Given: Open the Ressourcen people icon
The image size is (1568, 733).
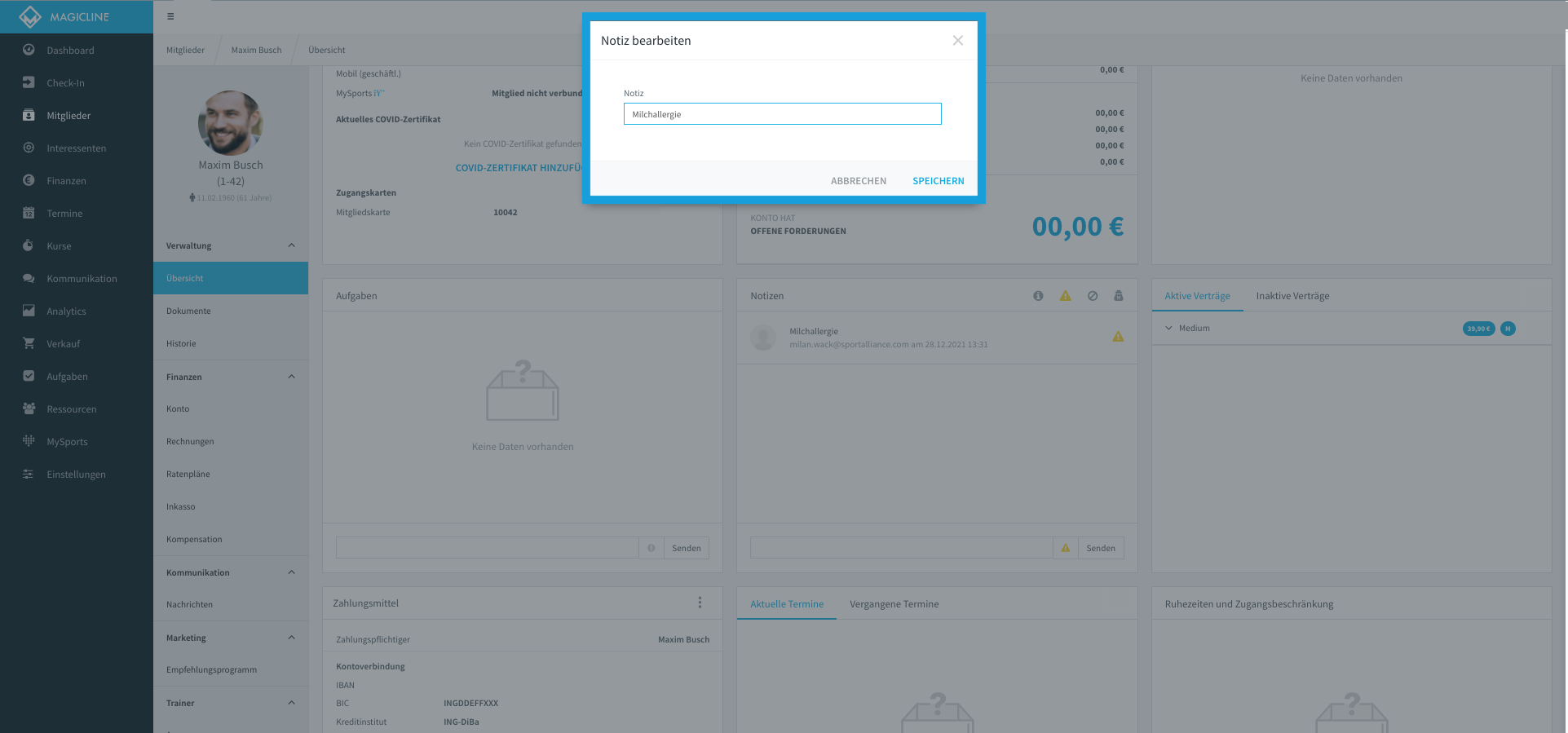Looking at the screenshot, I should click(29, 408).
